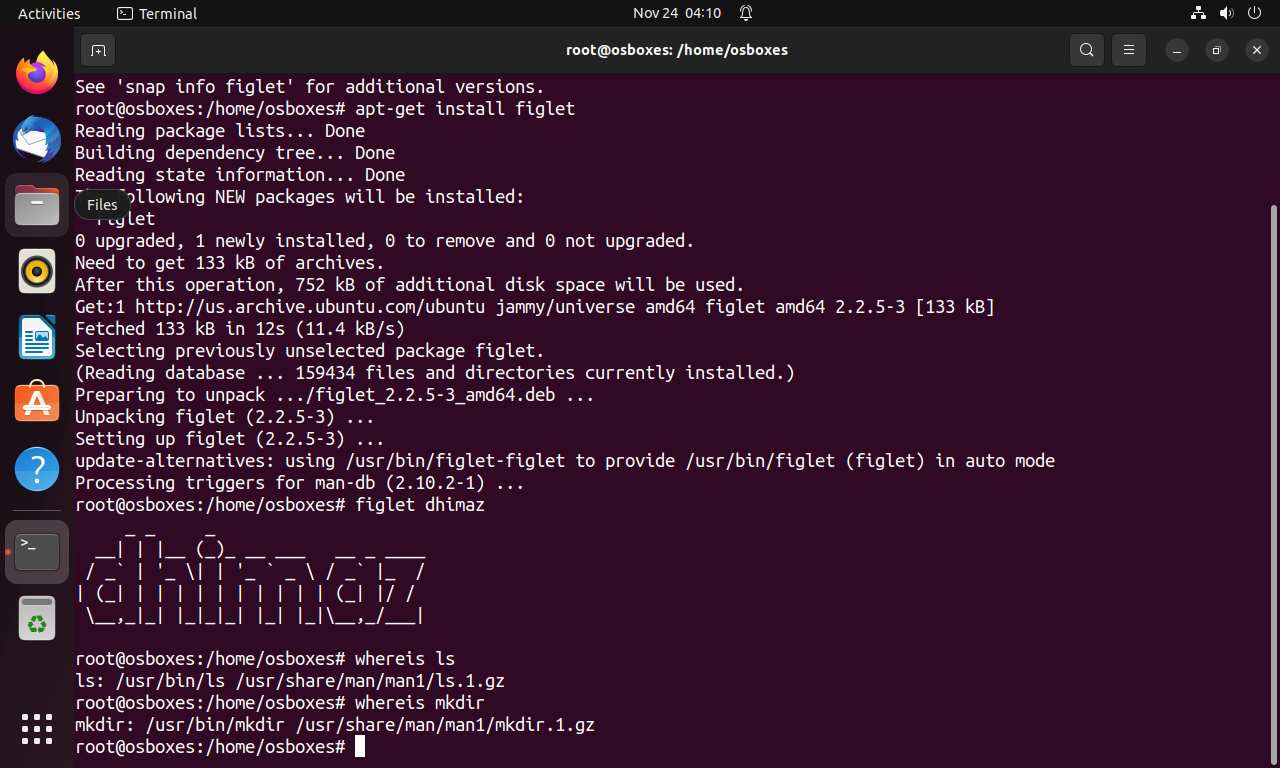Open Thunderbird mail from the dock
Image resolution: width=1280 pixels, height=768 pixels.
[37, 139]
